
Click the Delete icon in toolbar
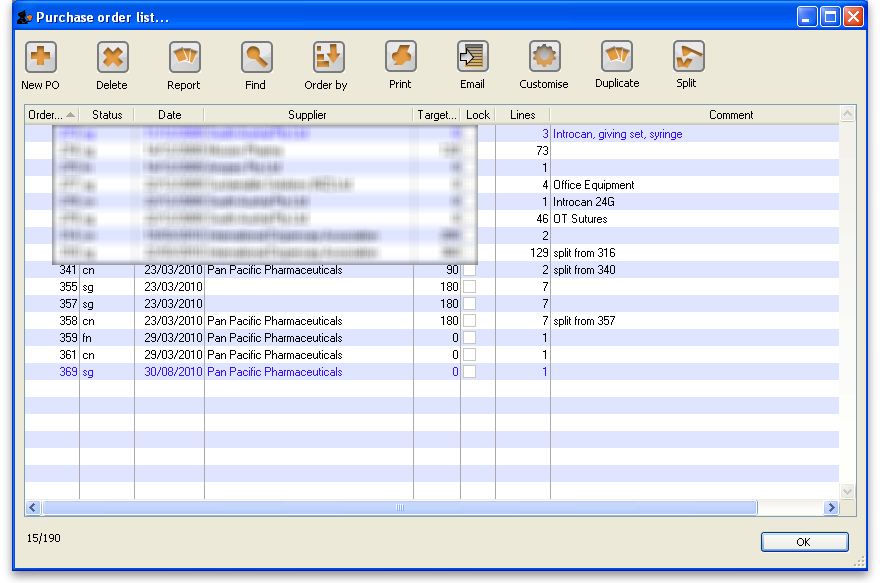pos(112,57)
